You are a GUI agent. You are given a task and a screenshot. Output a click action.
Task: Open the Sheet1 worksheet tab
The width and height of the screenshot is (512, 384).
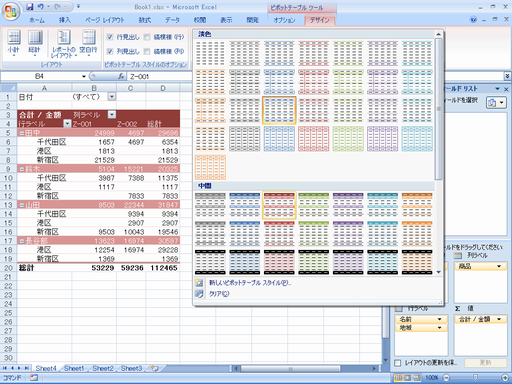(x=74, y=368)
